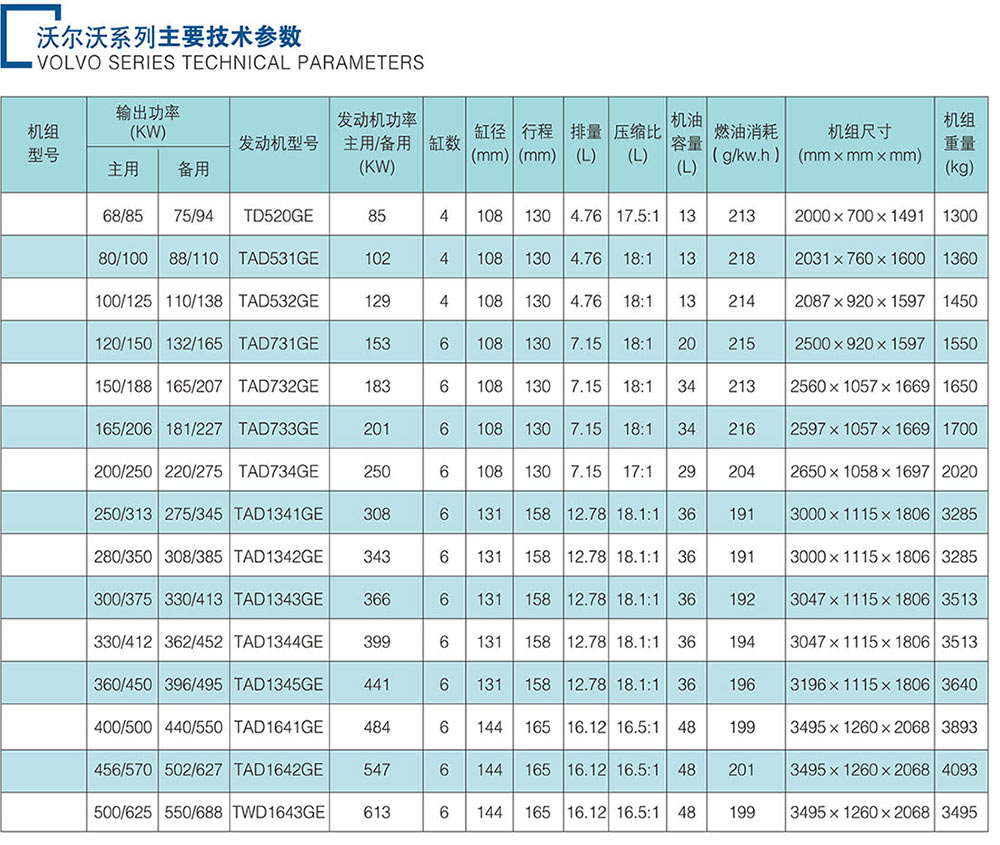Select the 400/500 prime output value
This screenshot has height=845, width=1000.
[x=123, y=728]
